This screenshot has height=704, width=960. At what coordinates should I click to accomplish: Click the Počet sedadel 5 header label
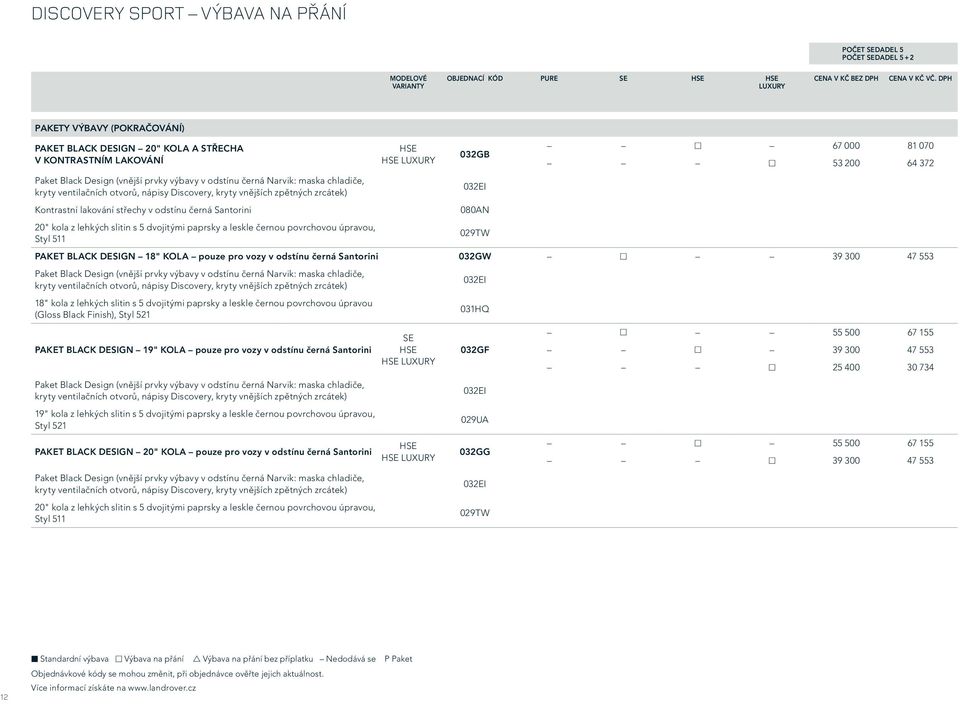point(872,50)
